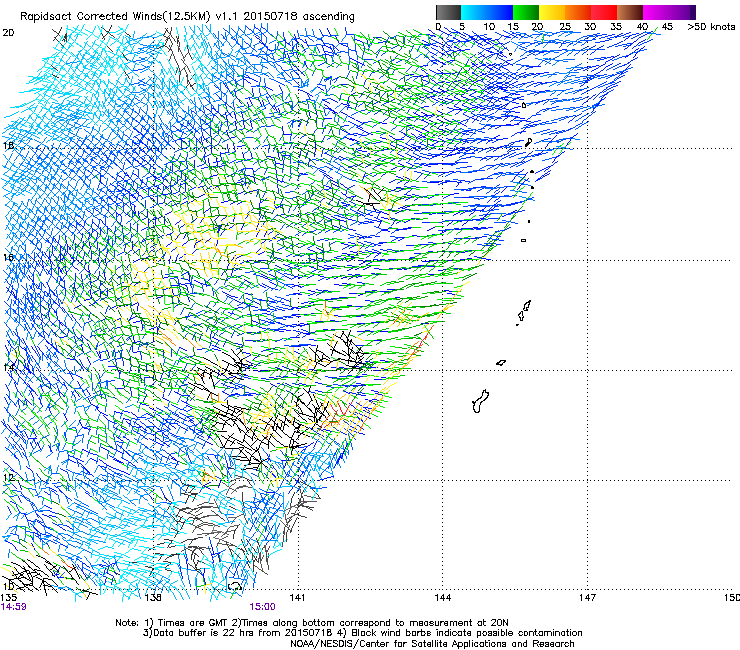Click the brown 35-40 knots legend swatch
The image size is (740, 650).
[630, 12]
